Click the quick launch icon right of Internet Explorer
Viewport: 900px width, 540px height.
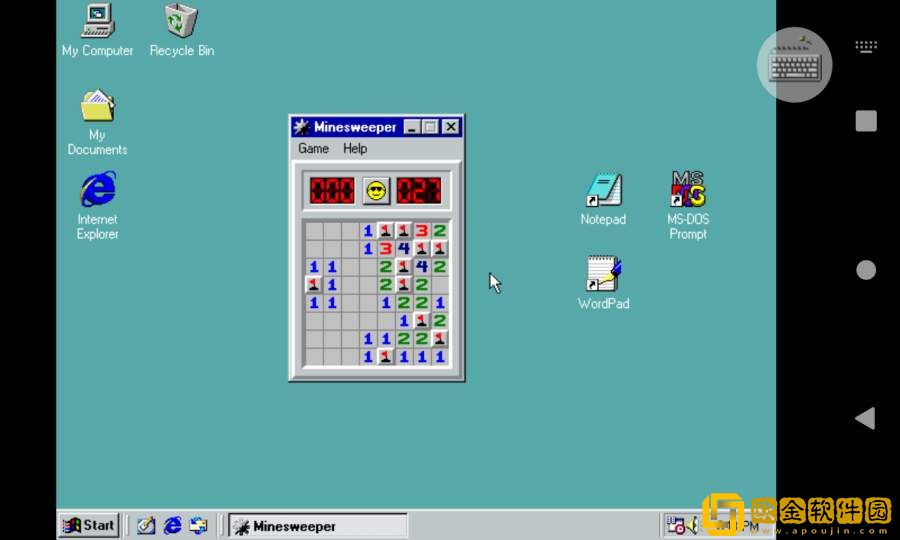(199, 525)
